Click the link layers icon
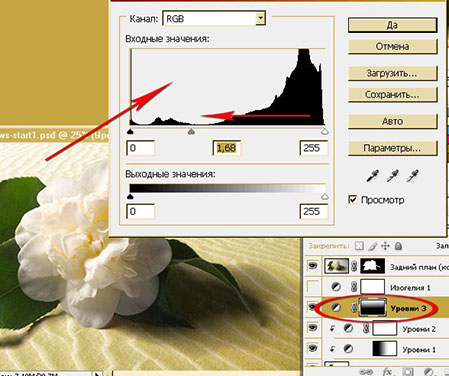This screenshot has width=449, height=376. (366, 372)
